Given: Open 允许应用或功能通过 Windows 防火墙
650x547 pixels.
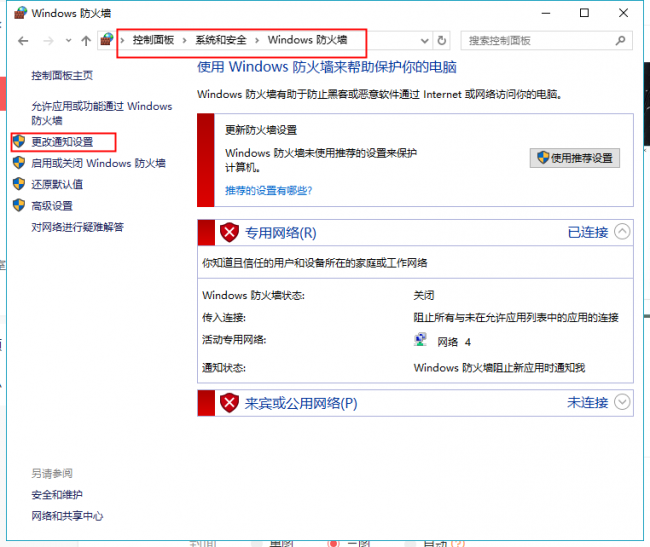Looking at the screenshot, I should (102, 113).
